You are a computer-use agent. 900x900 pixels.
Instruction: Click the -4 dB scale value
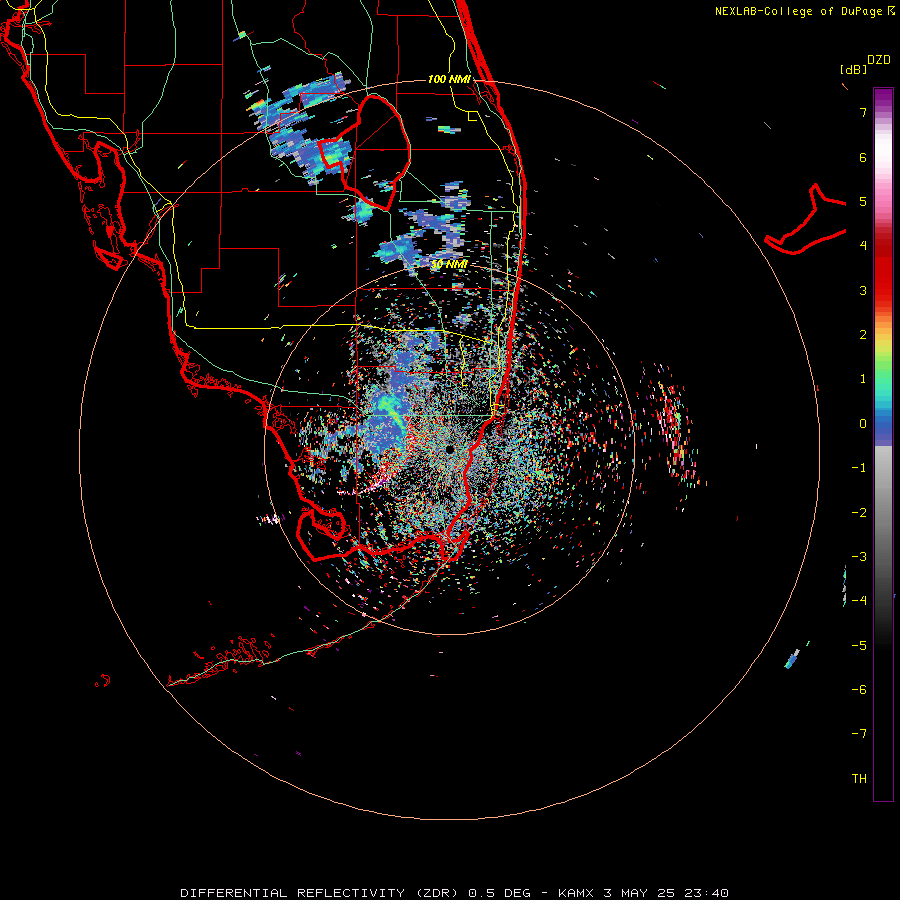[859, 601]
